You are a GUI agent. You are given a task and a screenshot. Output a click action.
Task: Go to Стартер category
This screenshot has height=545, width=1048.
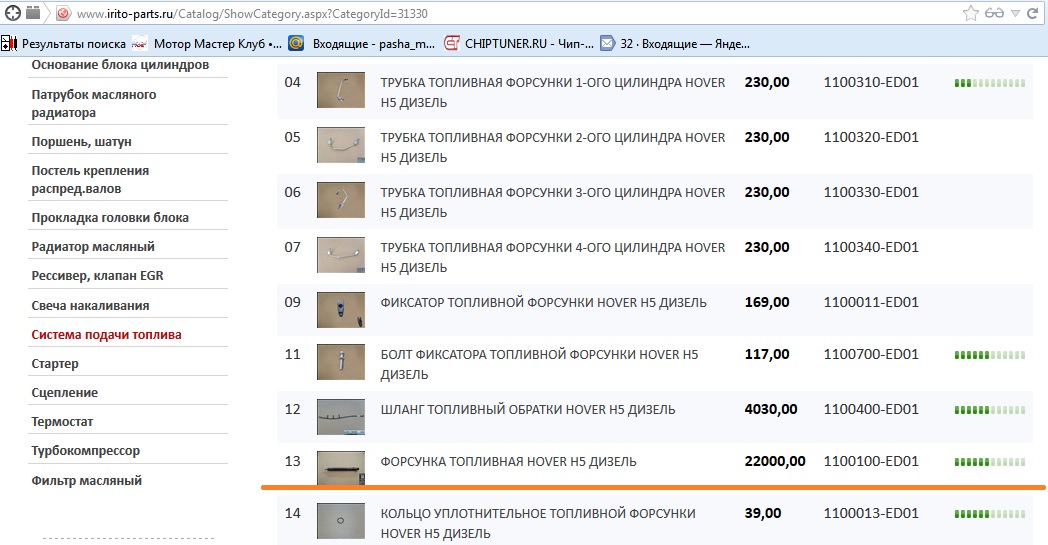point(55,364)
